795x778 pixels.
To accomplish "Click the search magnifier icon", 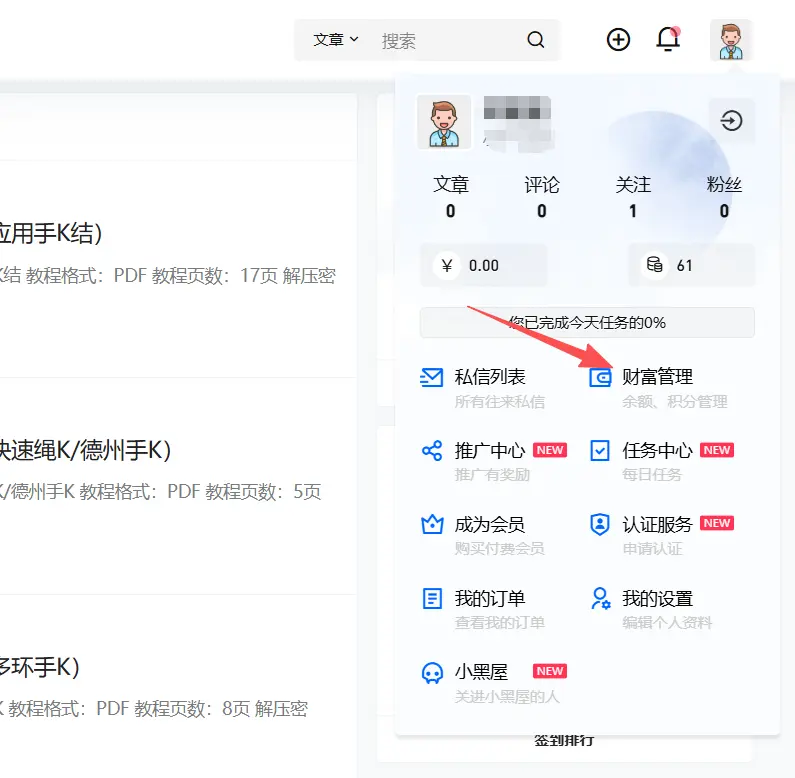I will pyautogui.click(x=536, y=40).
